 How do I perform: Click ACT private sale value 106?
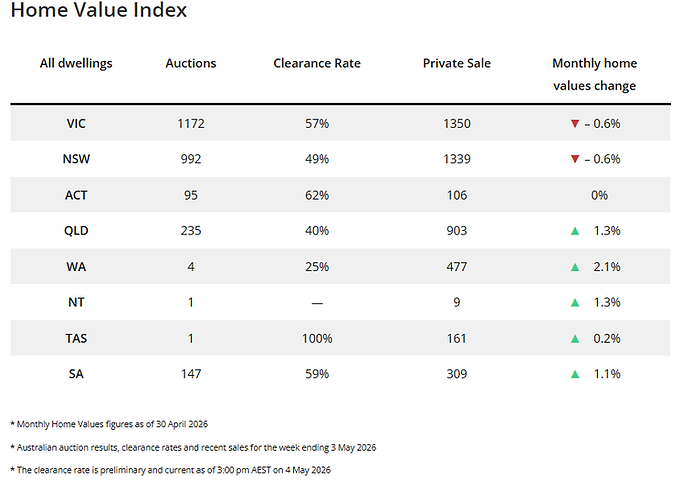point(457,195)
